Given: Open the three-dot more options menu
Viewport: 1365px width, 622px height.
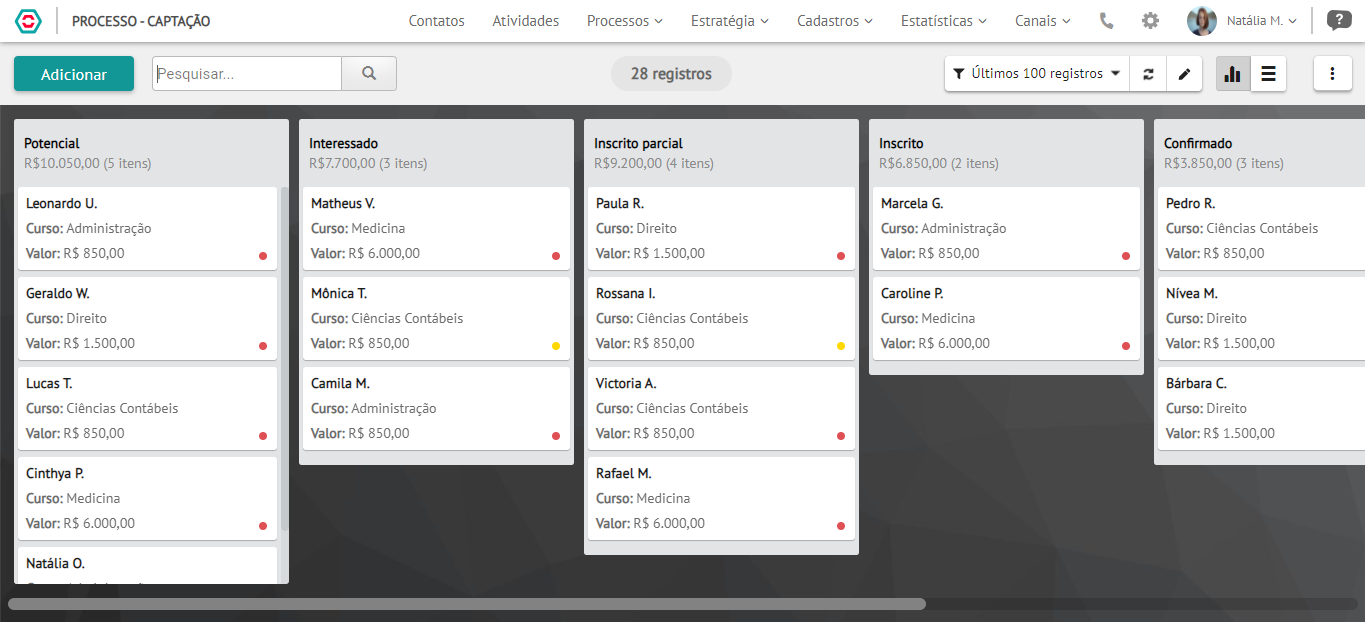Looking at the screenshot, I should tap(1332, 73).
